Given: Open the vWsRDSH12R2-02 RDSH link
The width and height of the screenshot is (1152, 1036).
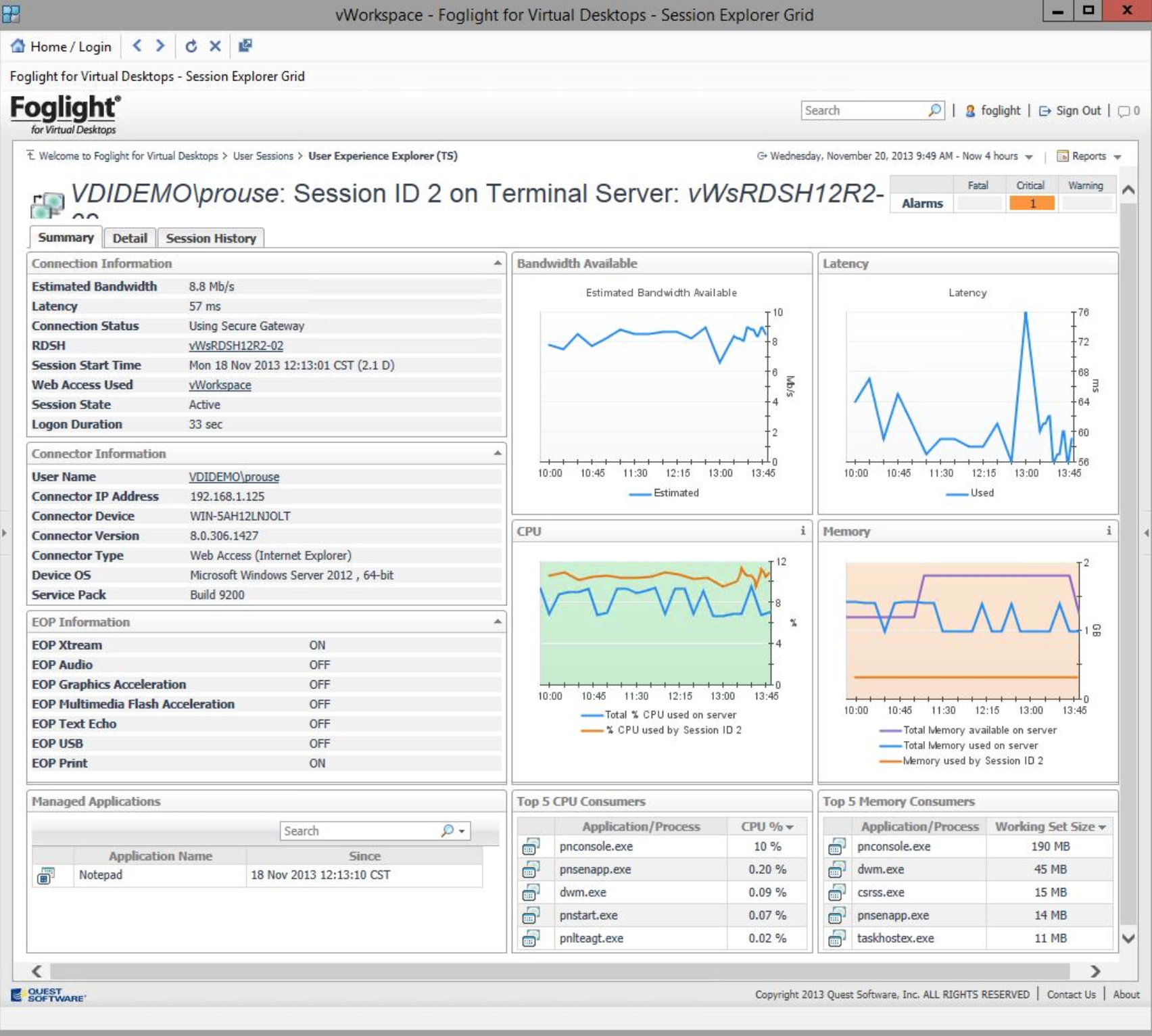Looking at the screenshot, I should tap(236, 346).
